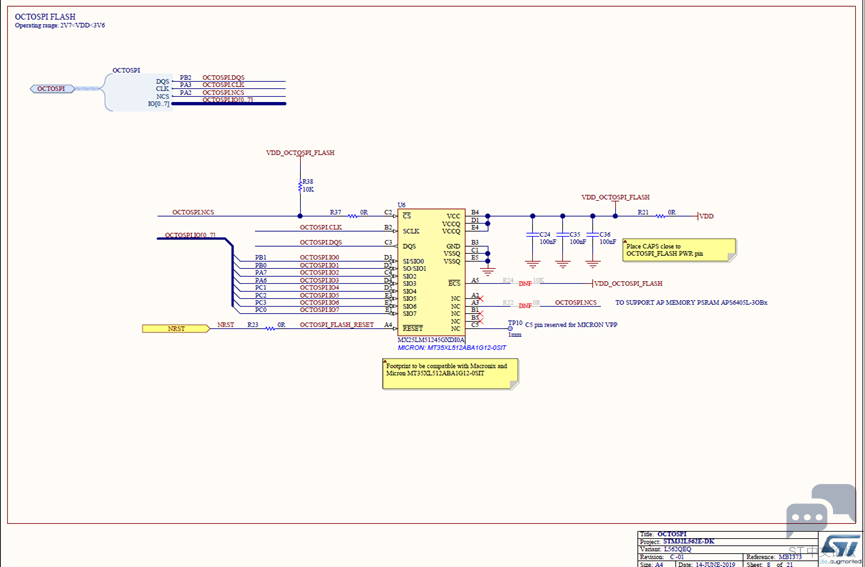Screen dimensions: 865x567
Task: Select the MX25LM51245GXDI0A part number text
Action: [x=431, y=340]
